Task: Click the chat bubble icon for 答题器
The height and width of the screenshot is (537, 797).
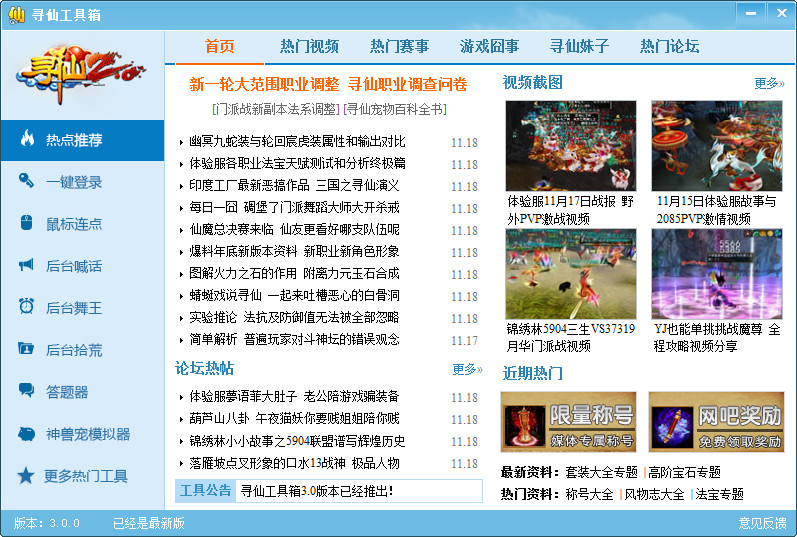Action: tap(26, 390)
